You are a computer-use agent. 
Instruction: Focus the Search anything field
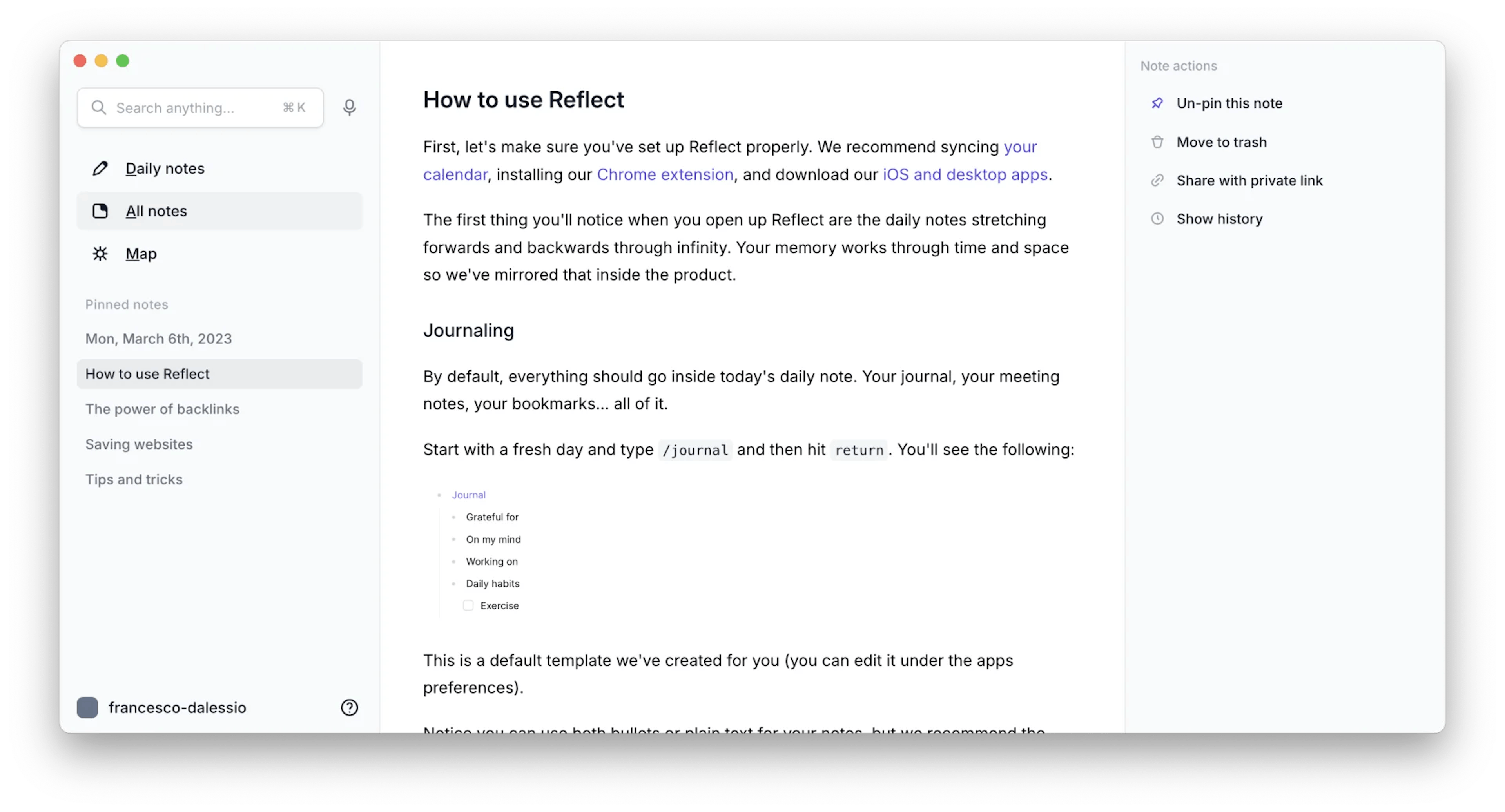pyautogui.click(x=200, y=107)
